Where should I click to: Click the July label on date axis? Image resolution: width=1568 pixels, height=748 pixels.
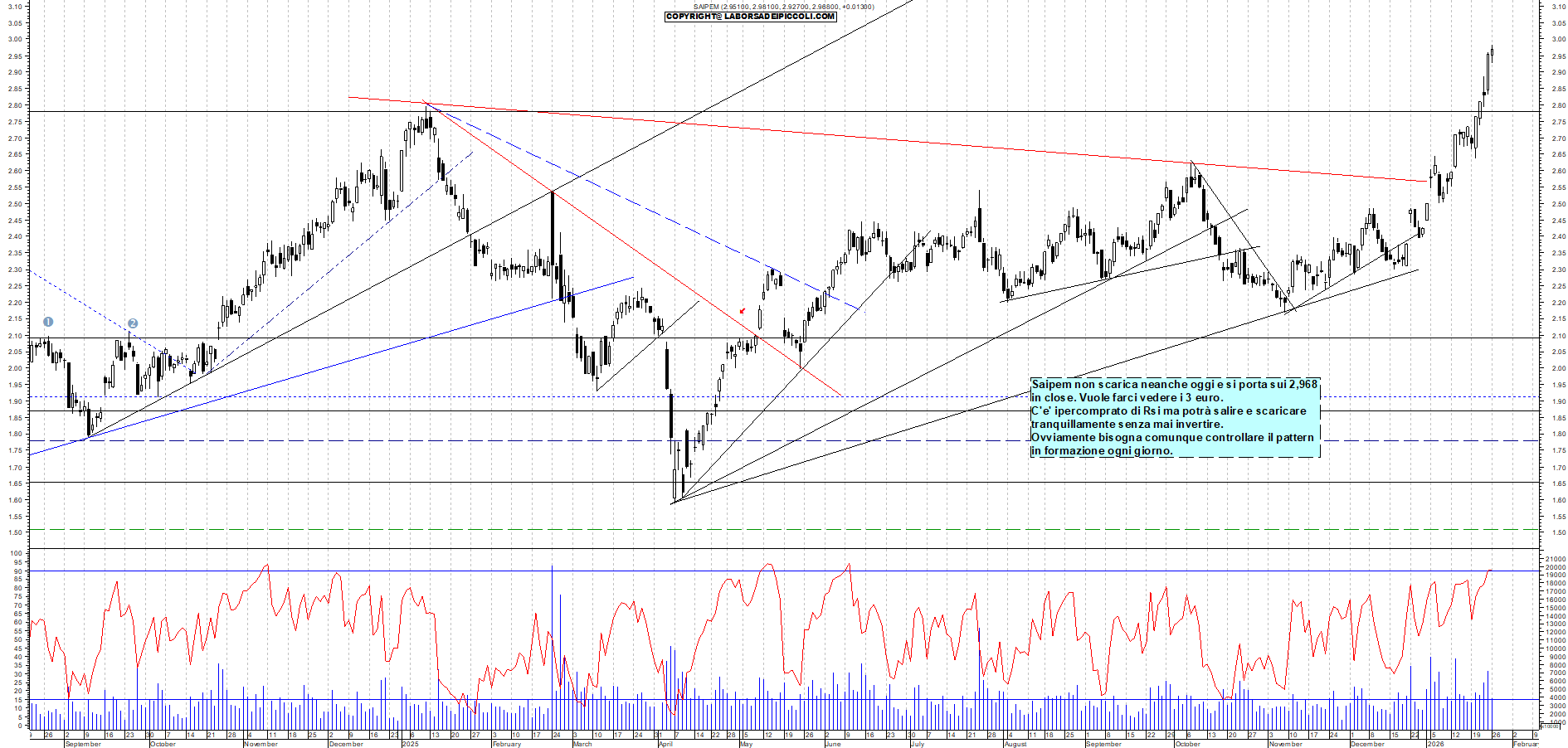(x=918, y=744)
